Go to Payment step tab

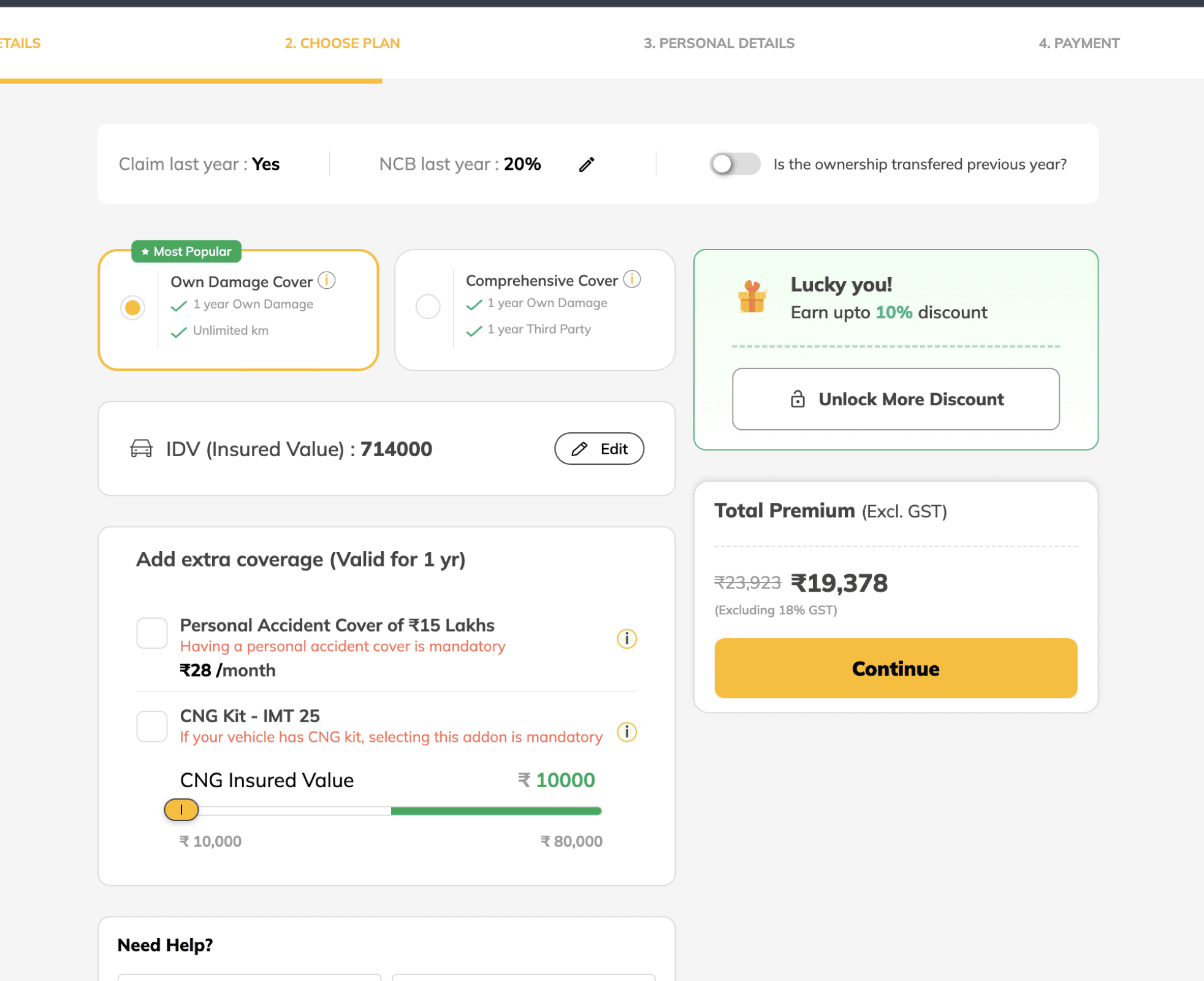[1078, 44]
